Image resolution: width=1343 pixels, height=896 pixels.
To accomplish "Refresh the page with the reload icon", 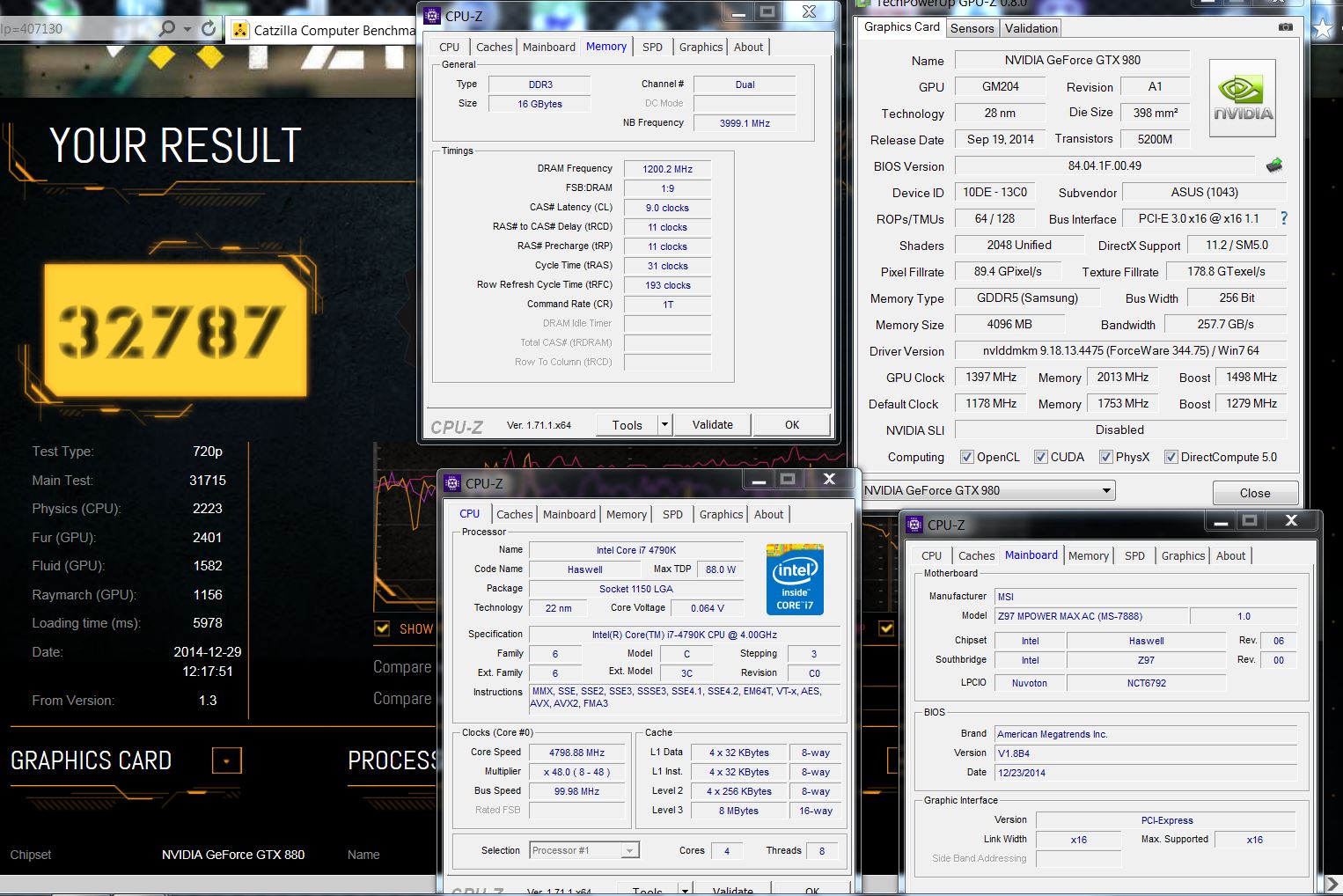I will [x=209, y=28].
